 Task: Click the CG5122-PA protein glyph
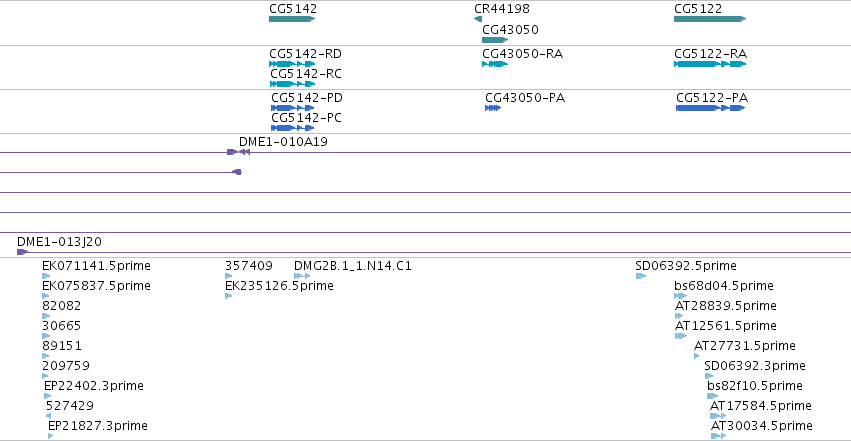coord(710,108)
